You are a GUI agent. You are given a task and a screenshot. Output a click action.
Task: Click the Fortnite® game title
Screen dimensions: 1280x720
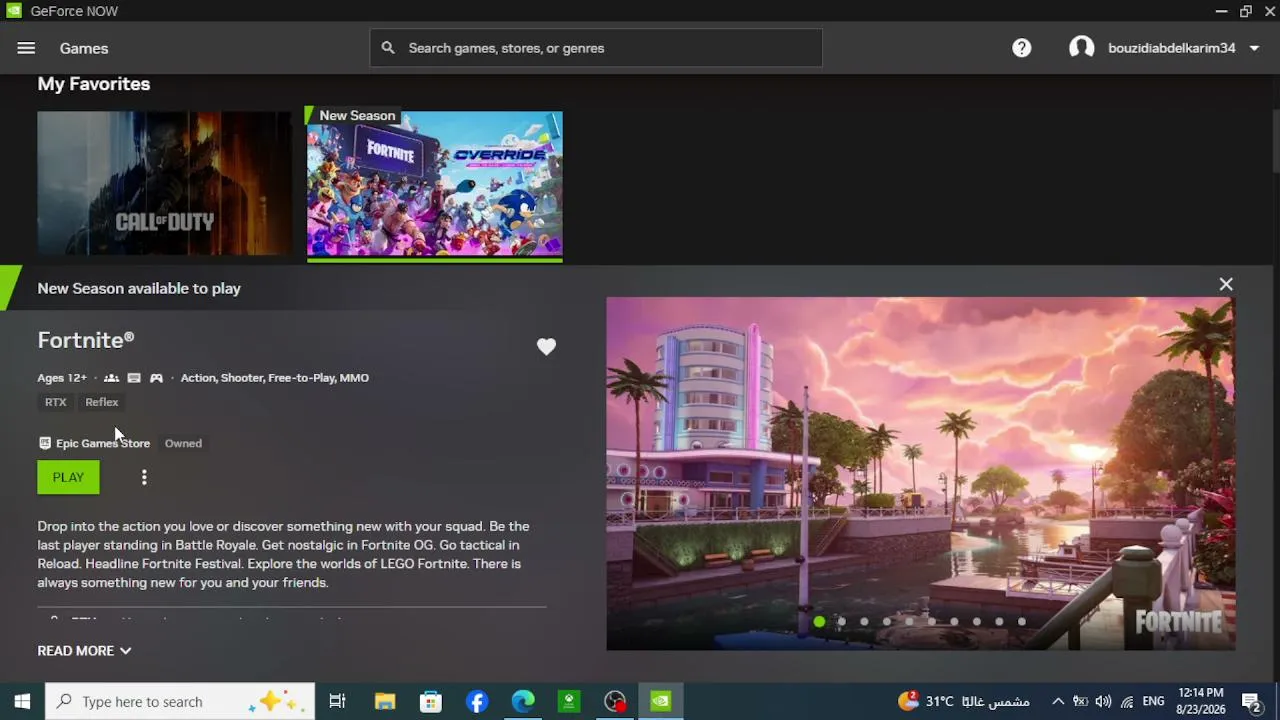pos(86,340)
